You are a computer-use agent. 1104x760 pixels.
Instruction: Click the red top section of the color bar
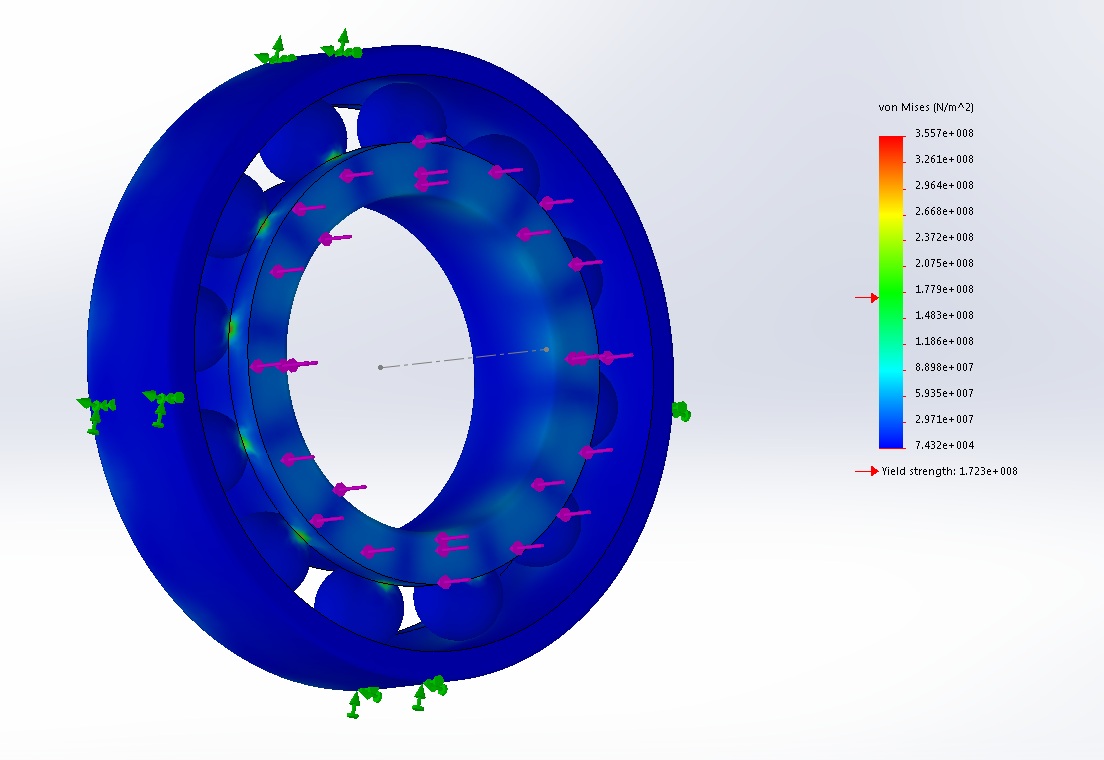click(890, 147)
